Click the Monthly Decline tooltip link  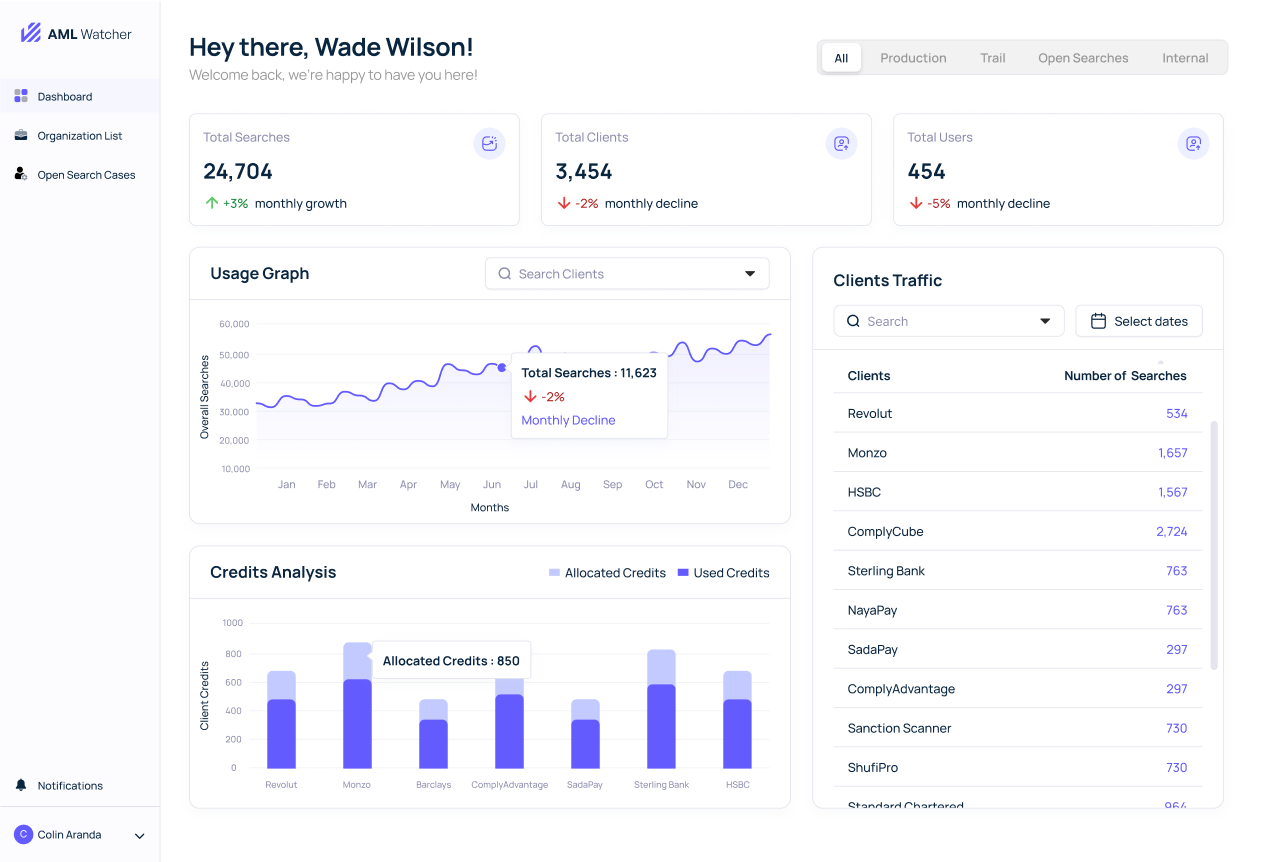(x=568, y=420)
